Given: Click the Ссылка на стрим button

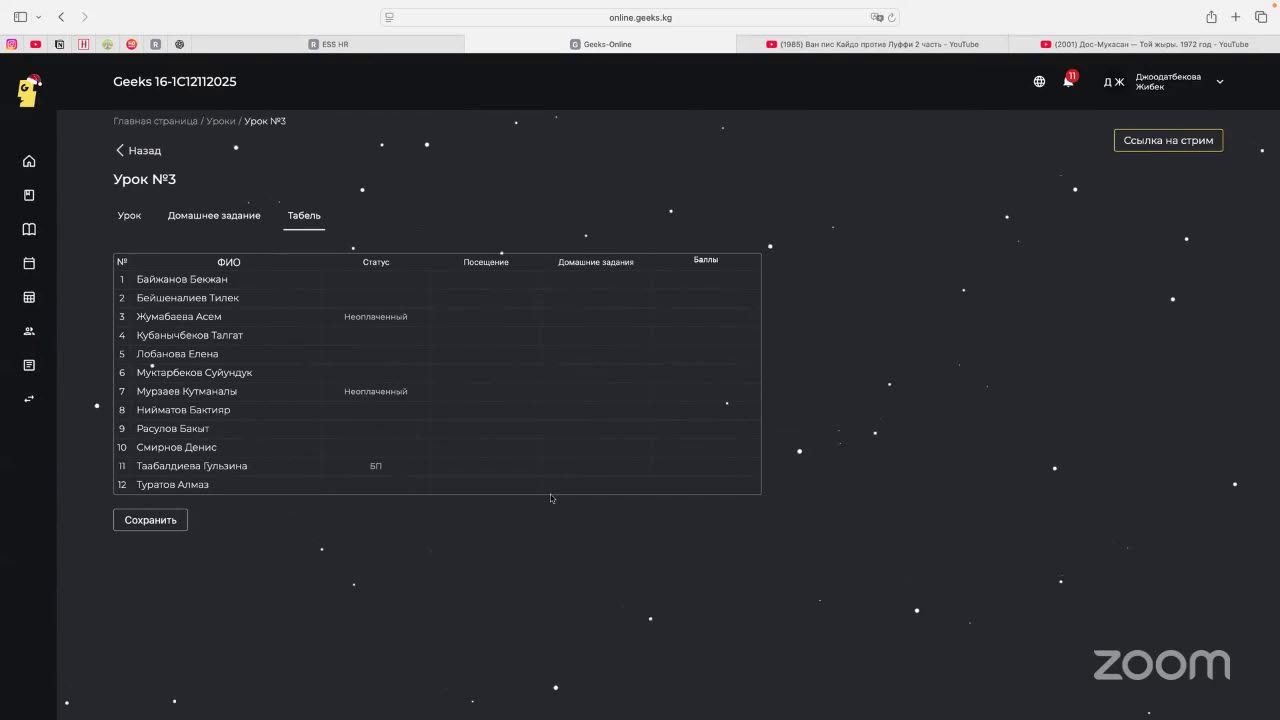Looking at the screenshot, I should click(1168, 140).
